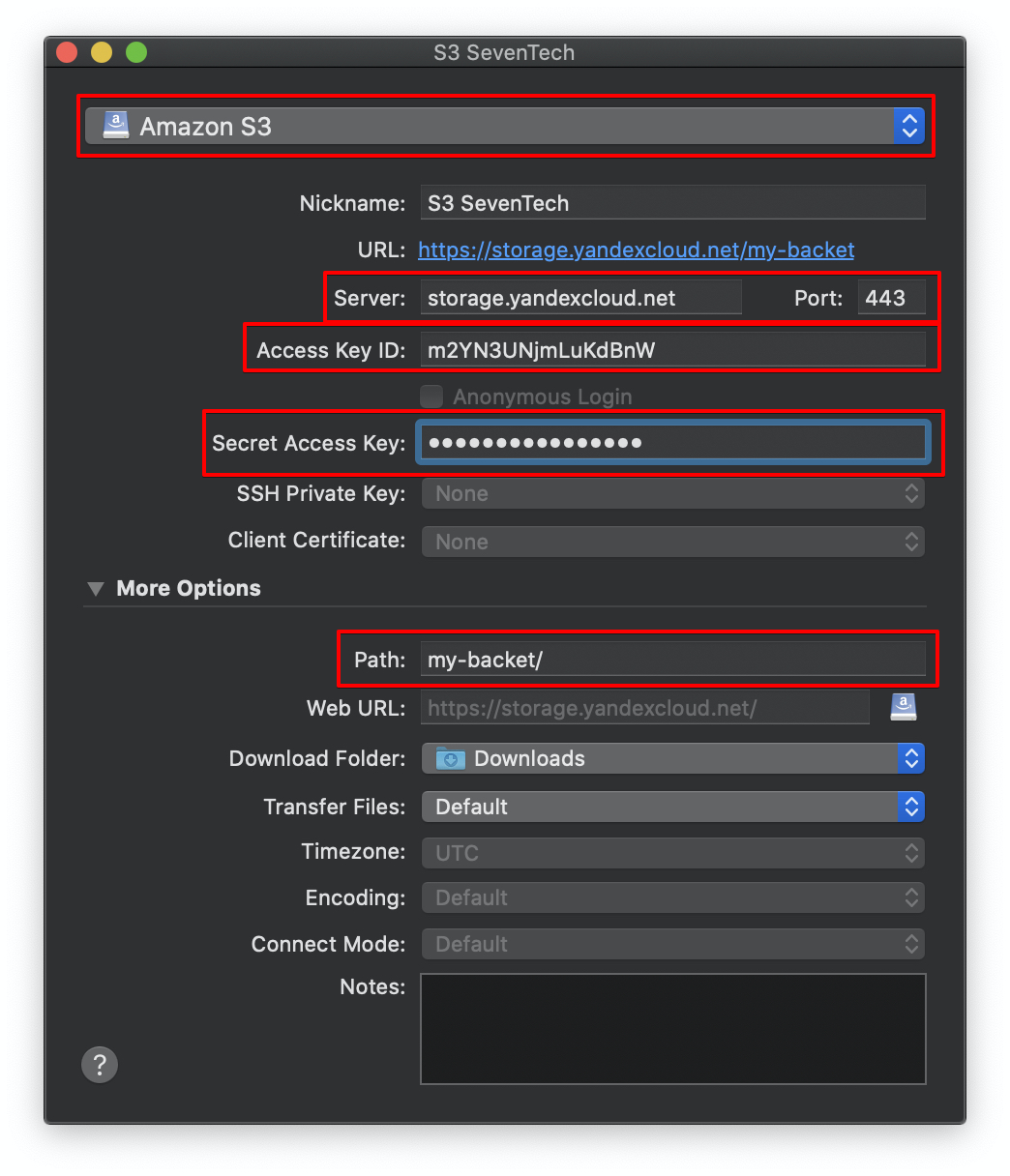The height and width of the screenshot is (1176, 1010).
Task: Click the green zoom window button
Action: 136,52
